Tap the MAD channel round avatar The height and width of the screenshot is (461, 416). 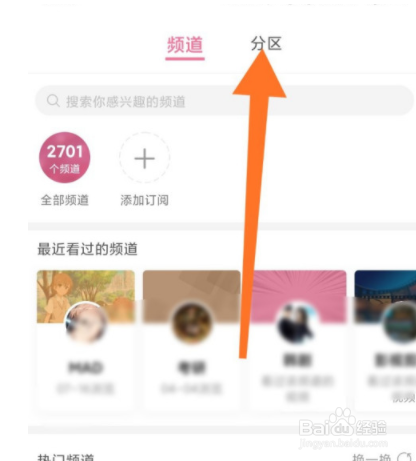[x=86, y=323]
